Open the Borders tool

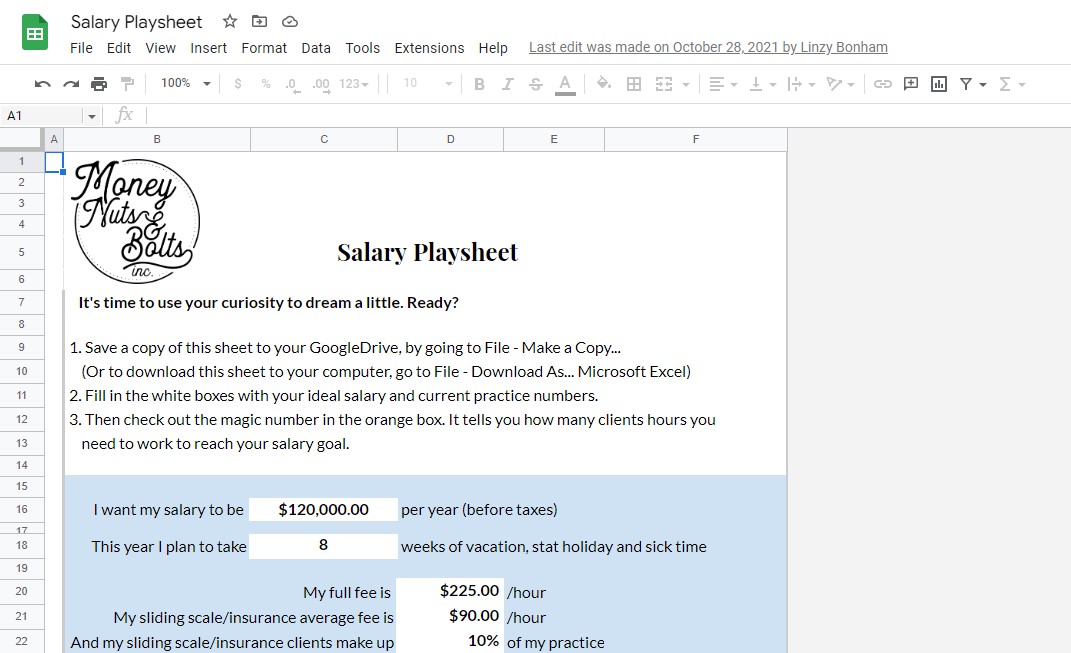pyautogui.click(x=634, y=83)
